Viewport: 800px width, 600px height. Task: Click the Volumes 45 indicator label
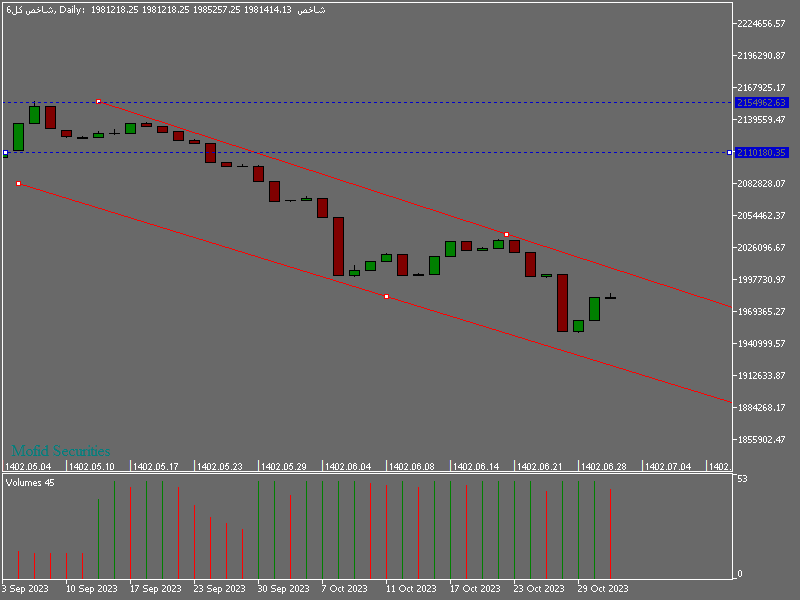[30, 483]
